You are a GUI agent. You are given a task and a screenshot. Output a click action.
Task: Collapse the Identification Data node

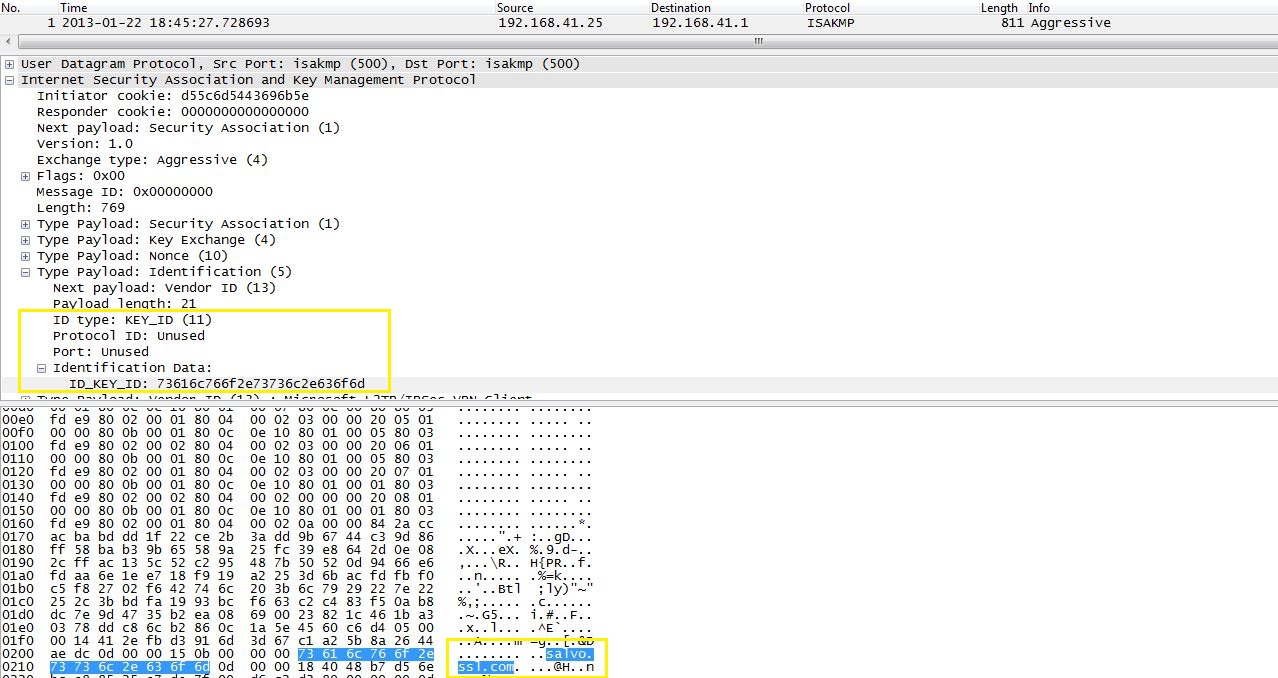41,367
